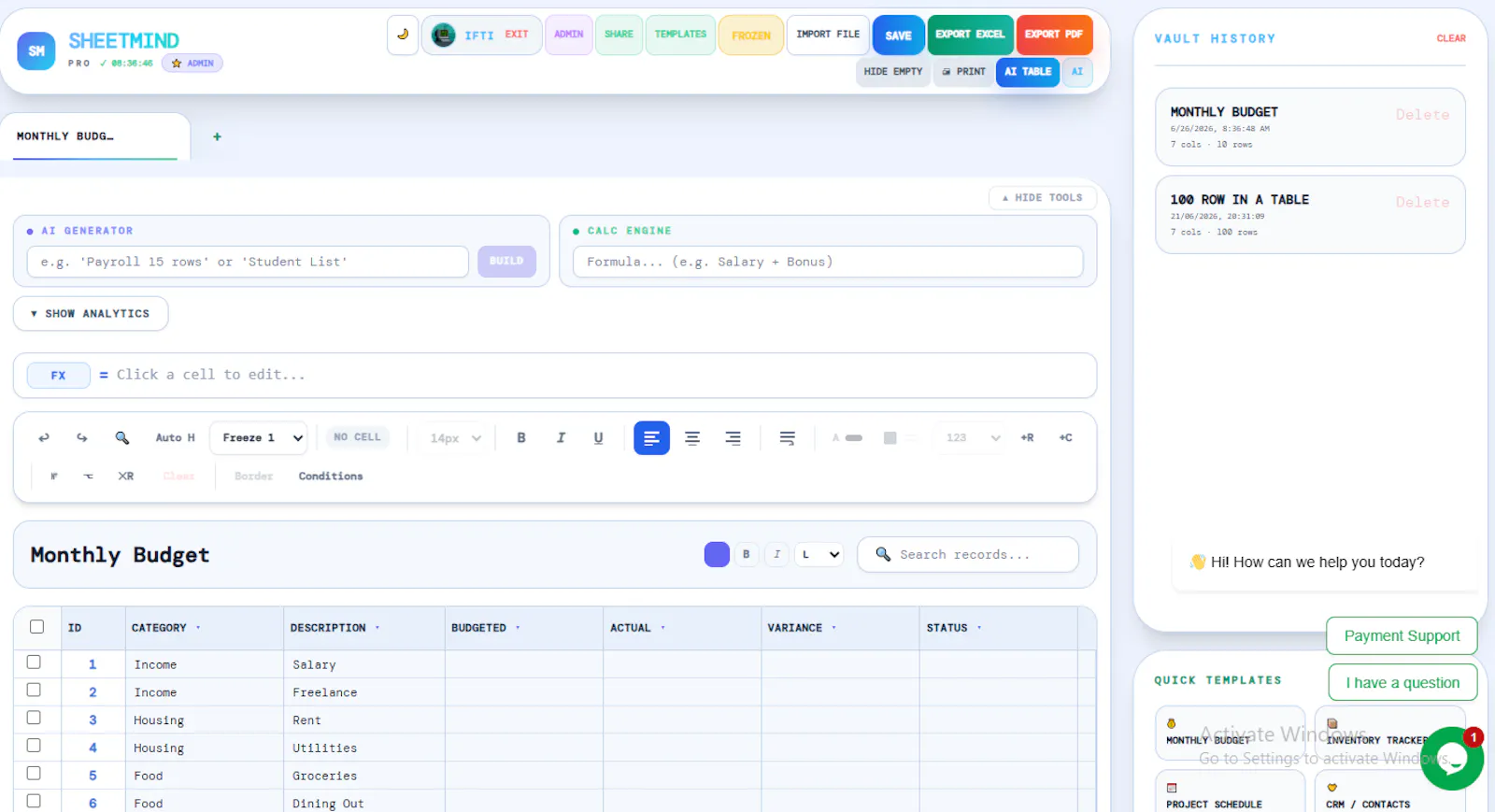Screen dimensions: 1495x812
Task: Click the Search records field
Action: tap(968, 554)
